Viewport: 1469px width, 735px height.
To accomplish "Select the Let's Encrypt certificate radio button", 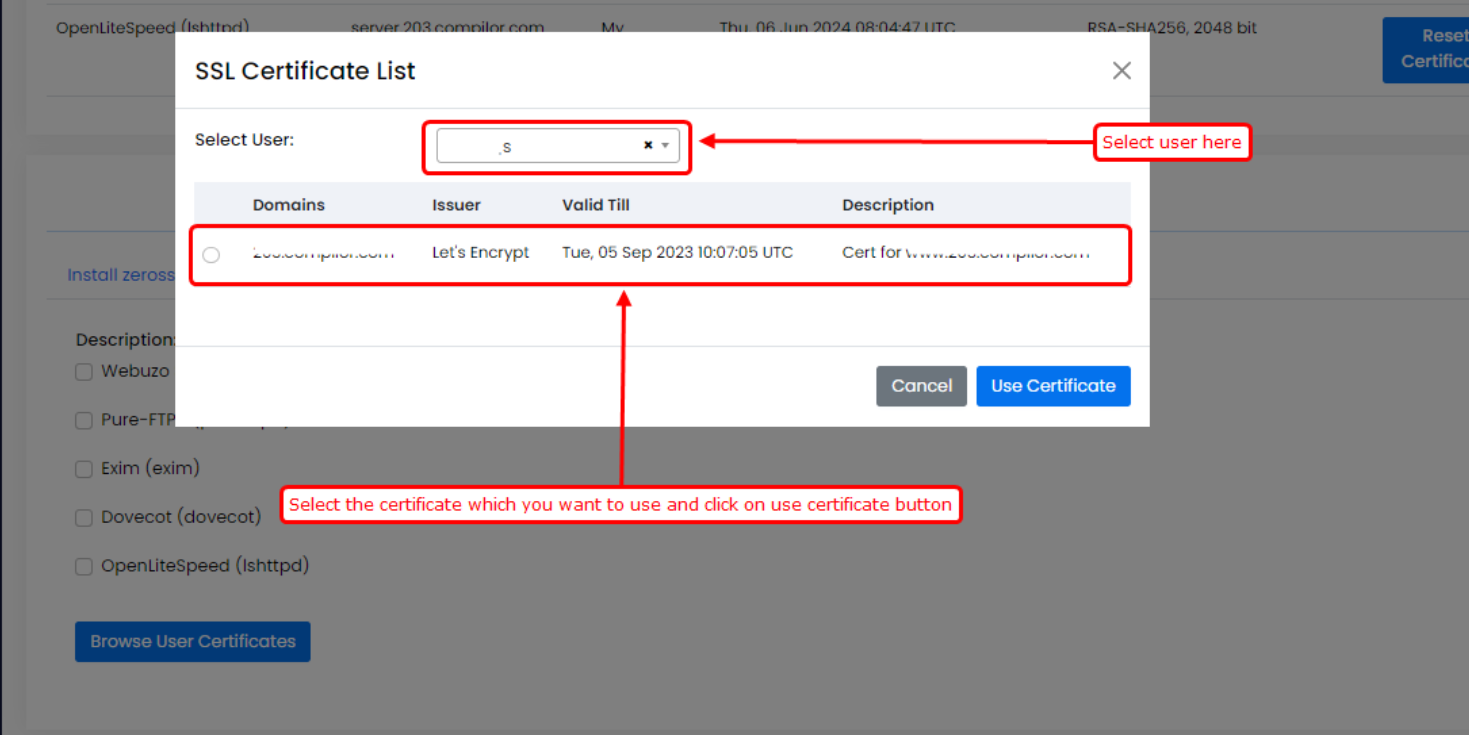I will (x=211, y=255).
